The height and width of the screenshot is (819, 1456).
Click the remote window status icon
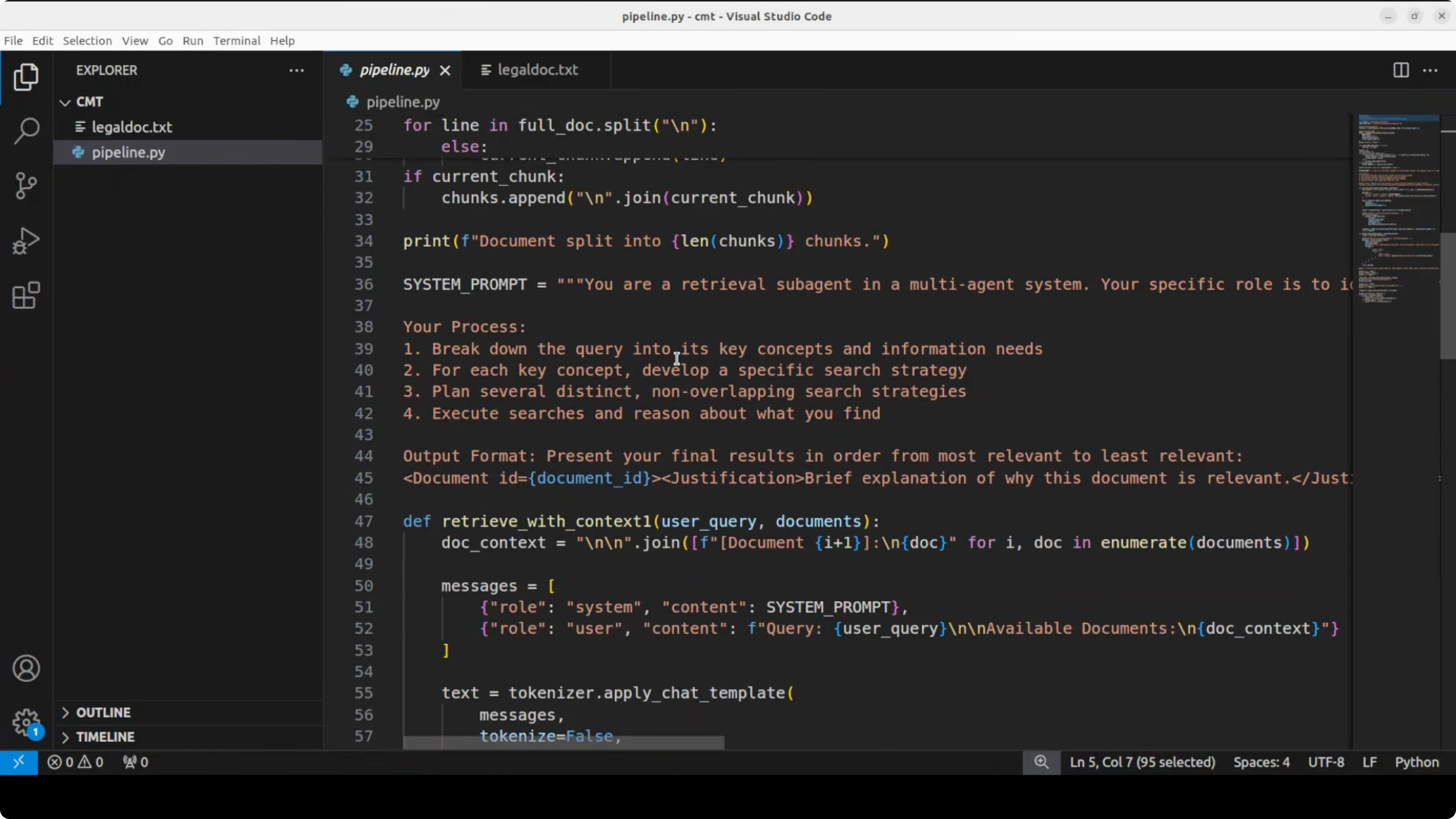(19, 762)
